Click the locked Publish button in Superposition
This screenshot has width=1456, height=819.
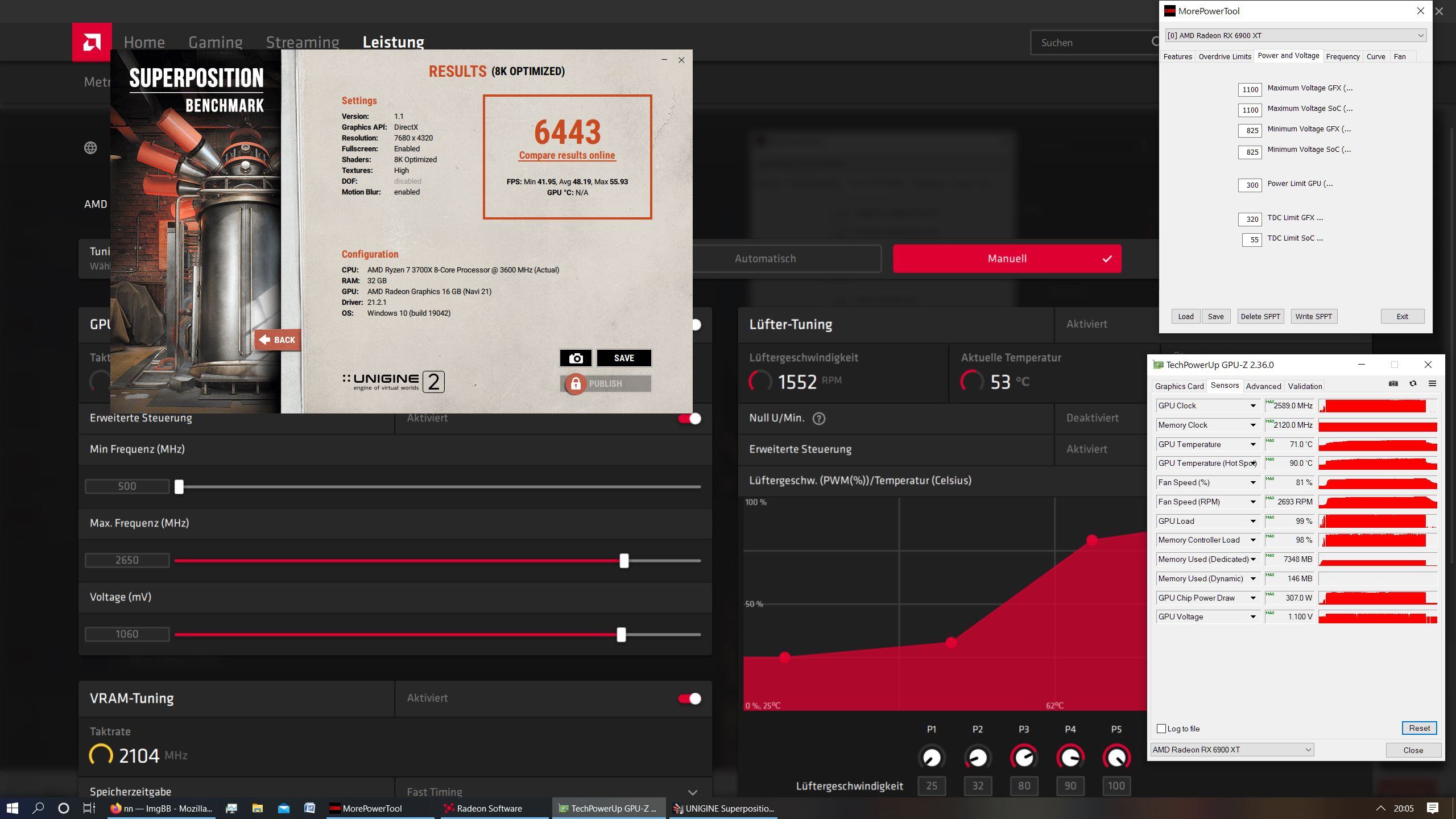click(606, 384)
